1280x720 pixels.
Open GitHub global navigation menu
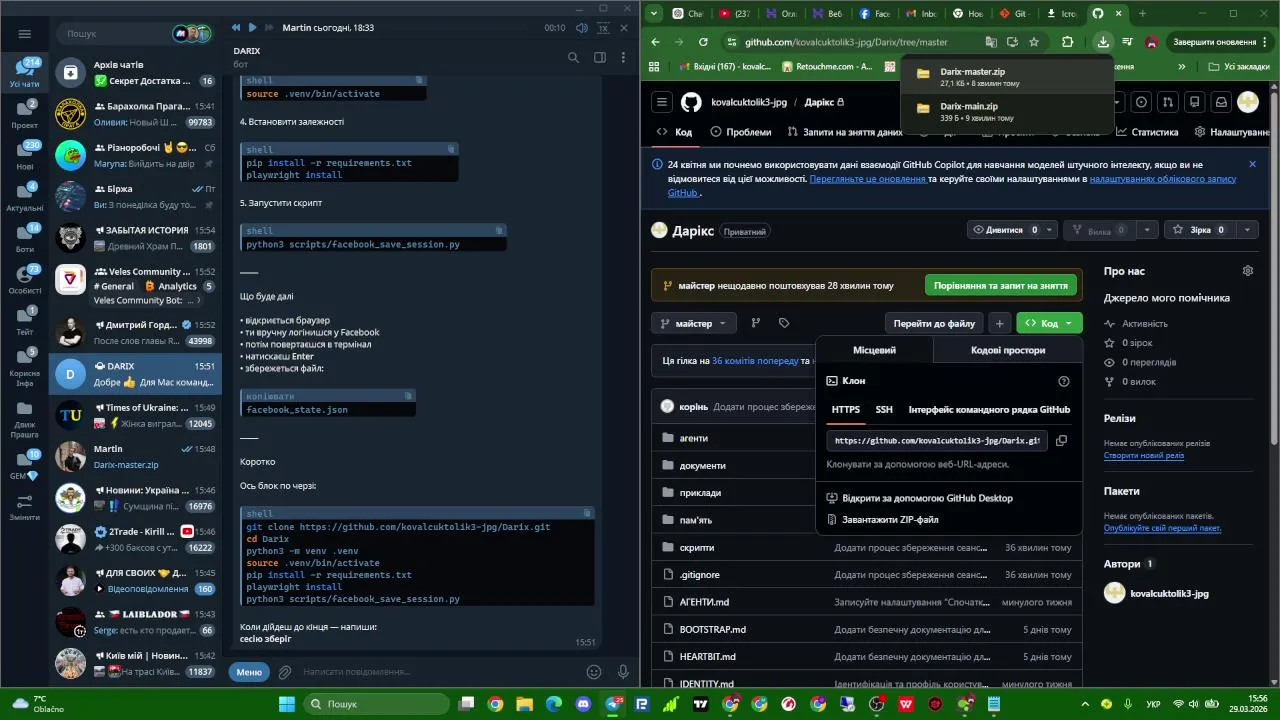pos(662,102)
